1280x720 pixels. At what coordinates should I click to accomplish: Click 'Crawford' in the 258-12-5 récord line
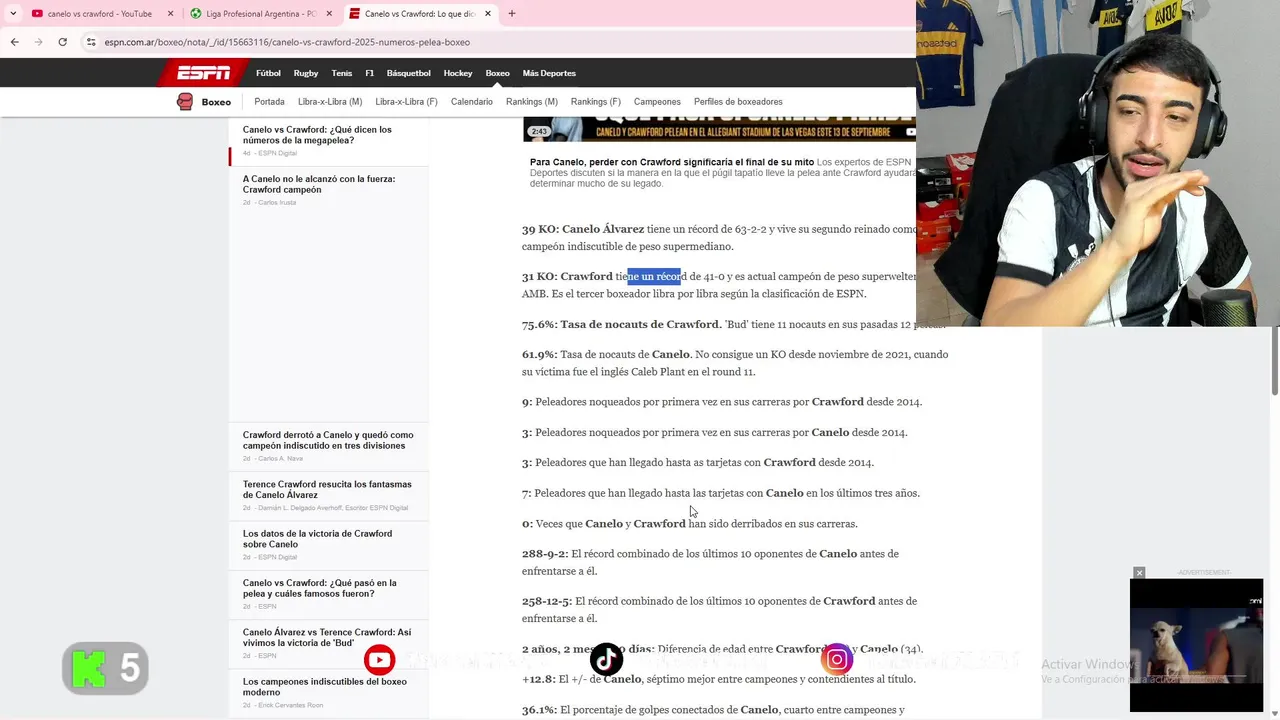click(849, 601)
